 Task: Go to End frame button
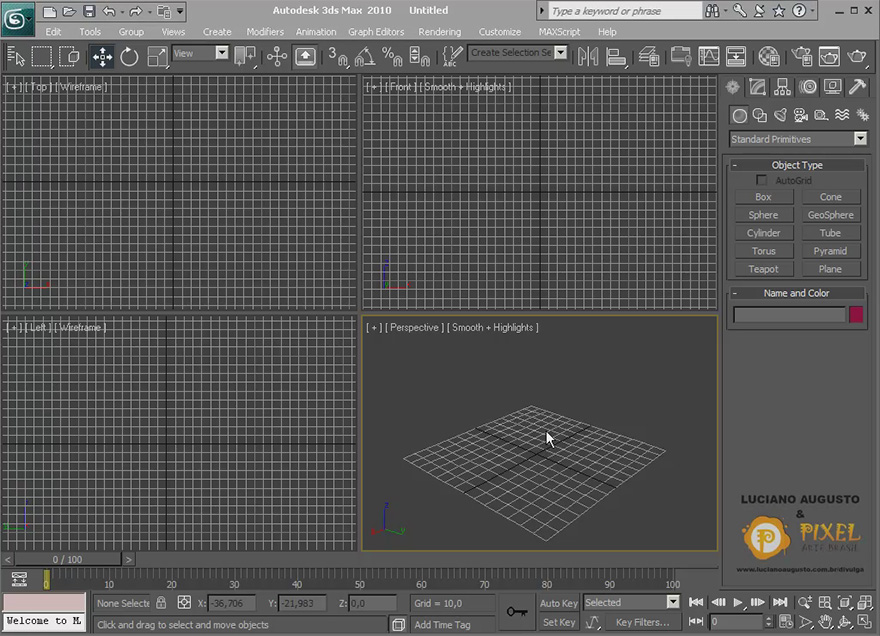tap(780, 602)
